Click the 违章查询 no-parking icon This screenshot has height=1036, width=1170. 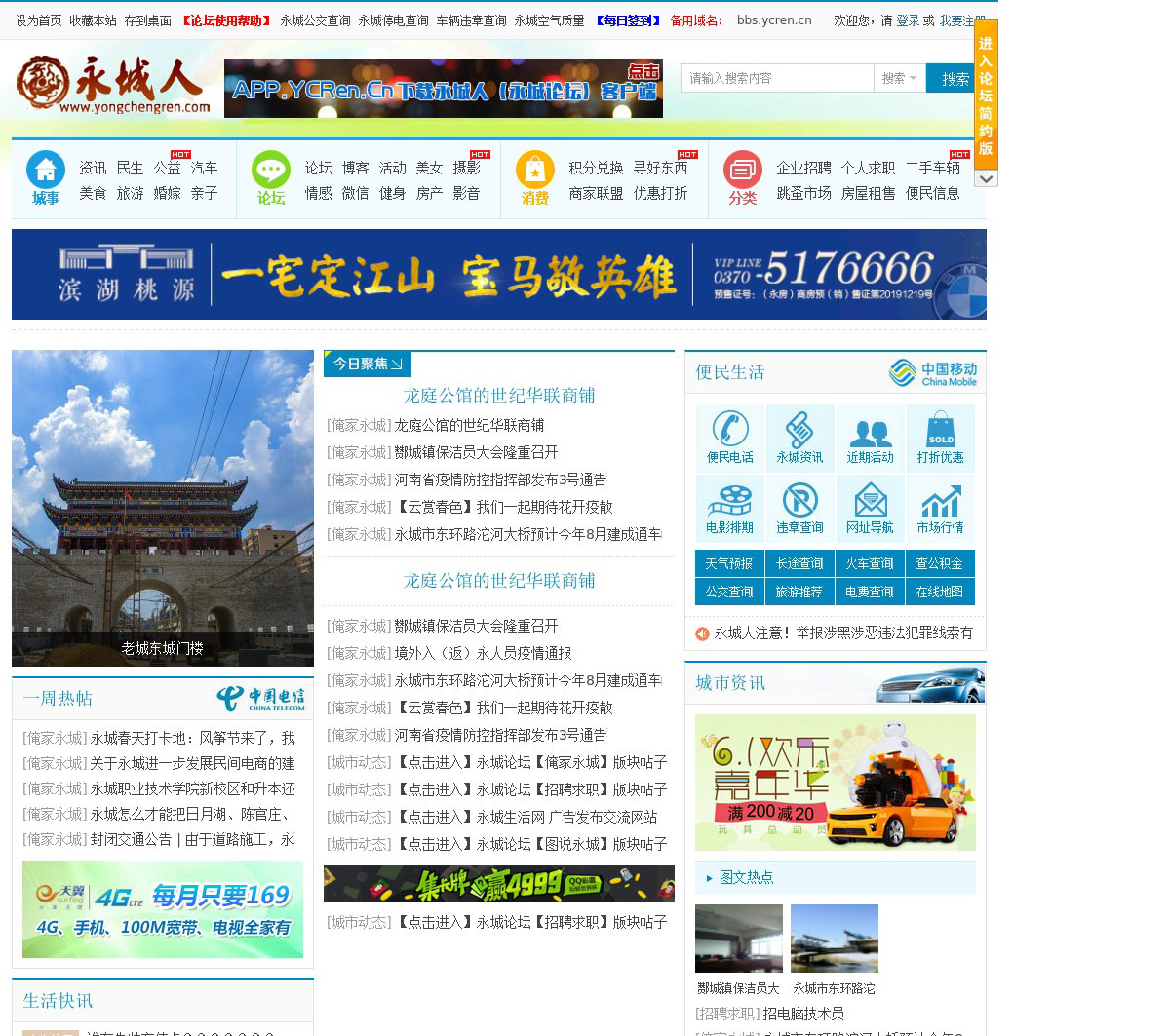click(800, 500)
